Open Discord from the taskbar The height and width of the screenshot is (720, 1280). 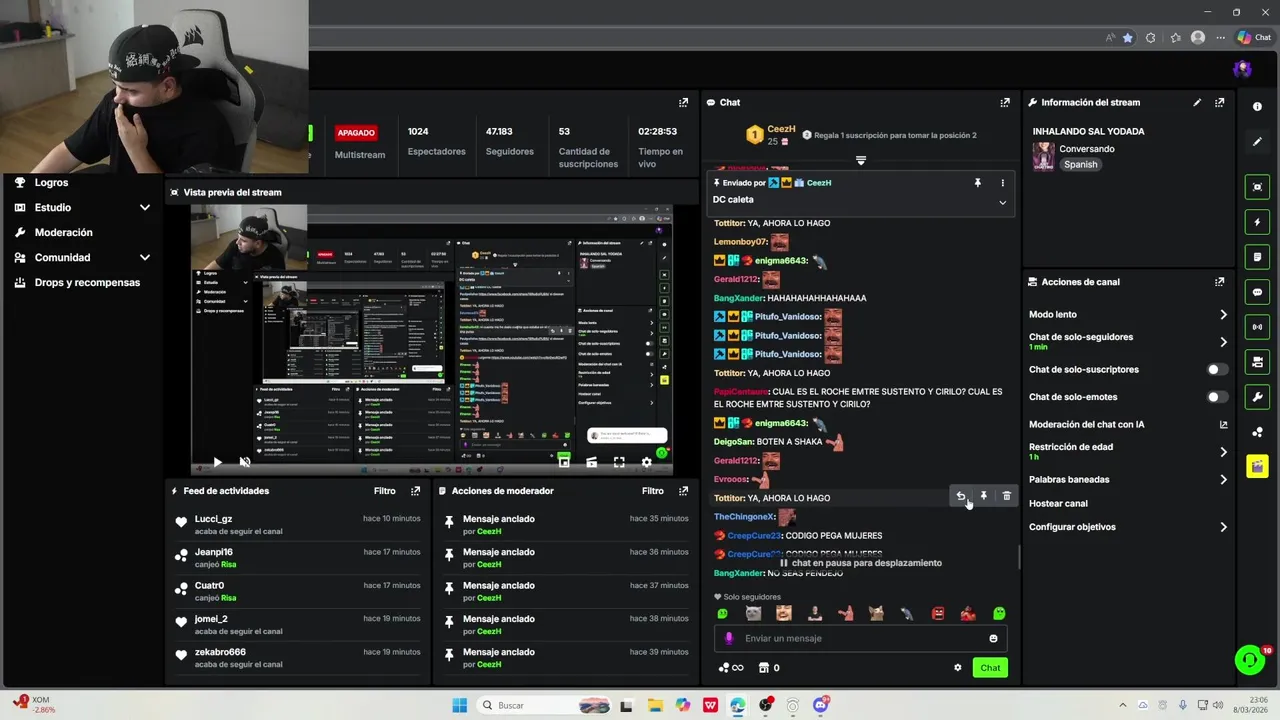(821, 705)
